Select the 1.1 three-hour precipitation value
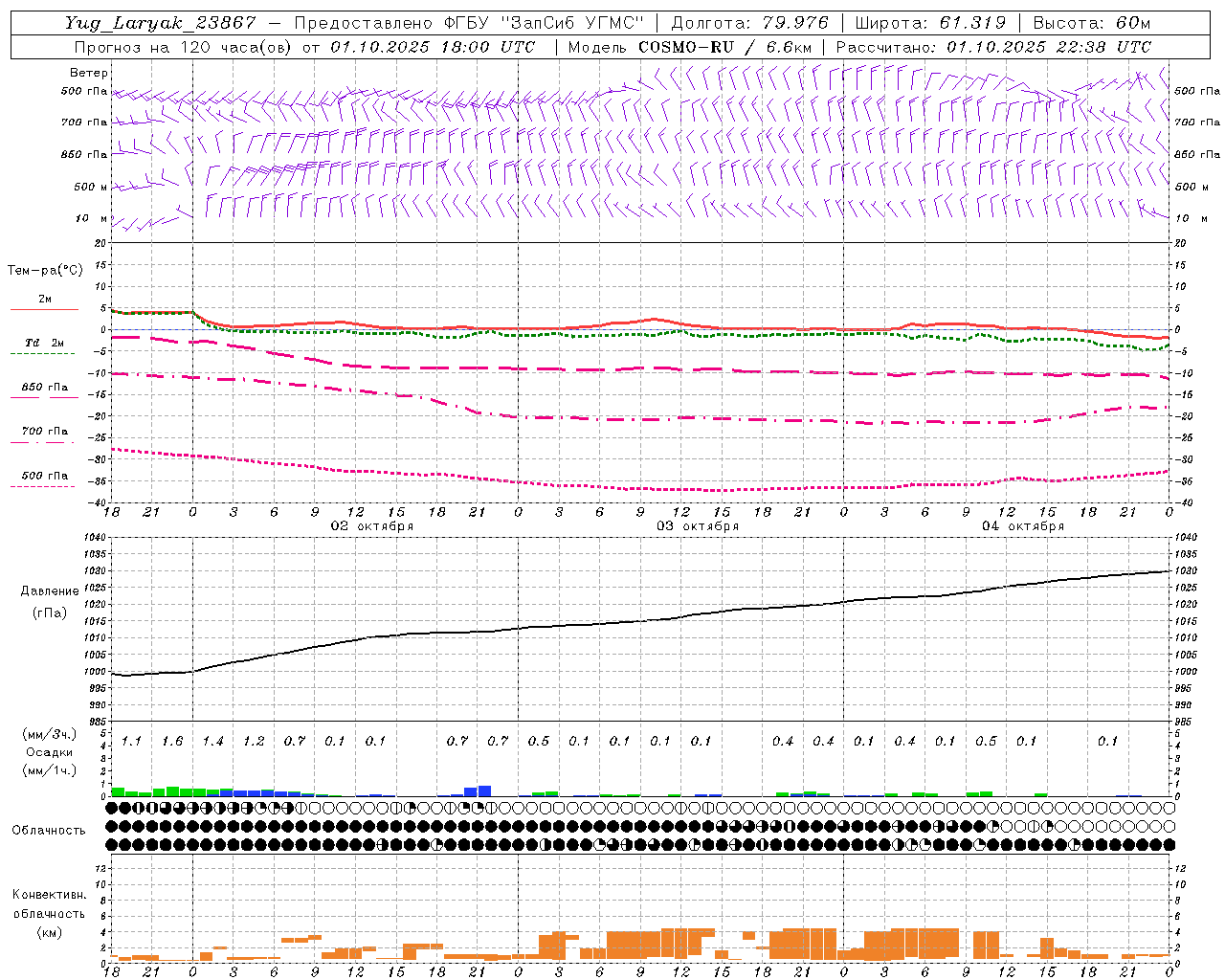Screen dimensions: 1225x980 coord(131,742)
